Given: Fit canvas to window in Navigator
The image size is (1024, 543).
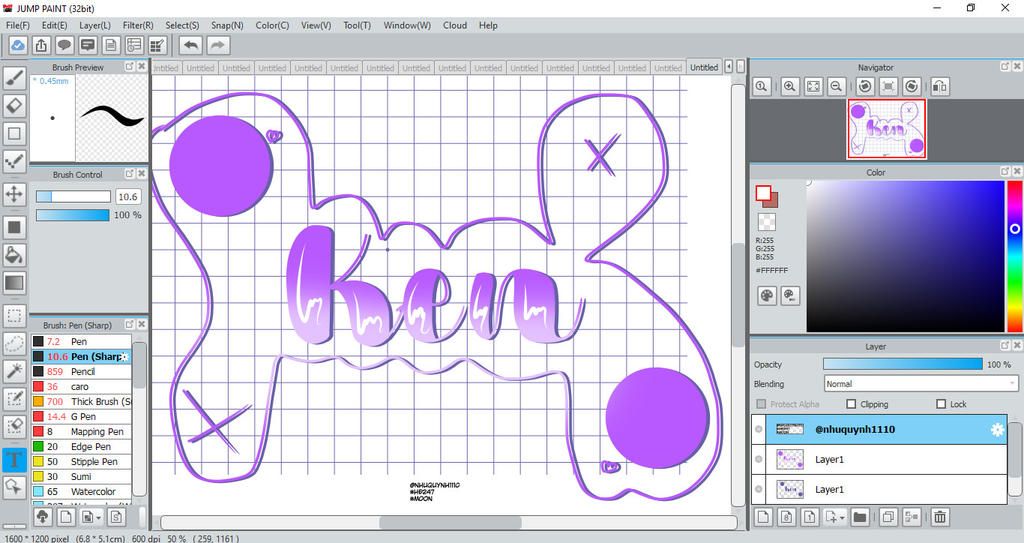Looking at the screenshot, I should [813, 86].
